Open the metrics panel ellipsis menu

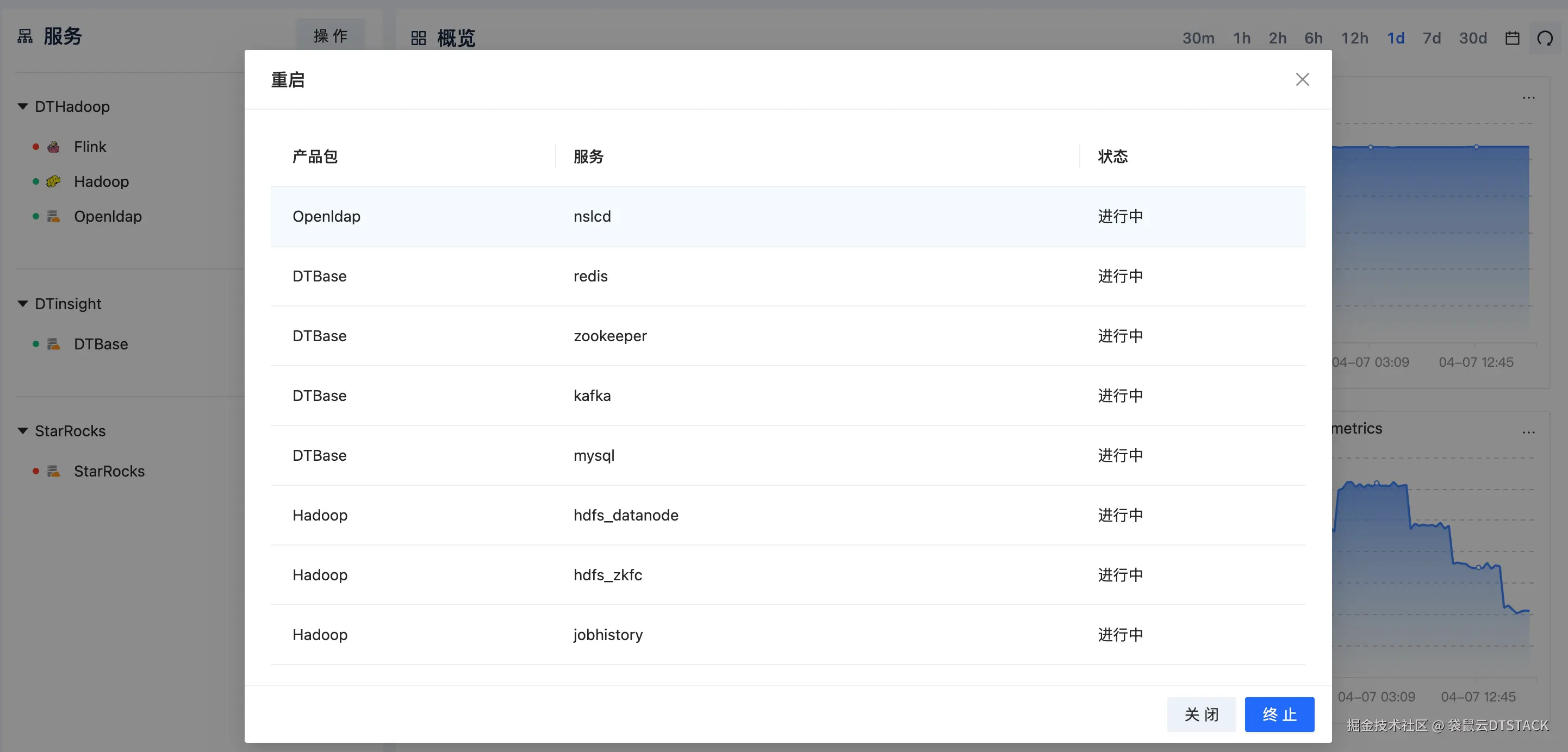(x=1528, y=432)
